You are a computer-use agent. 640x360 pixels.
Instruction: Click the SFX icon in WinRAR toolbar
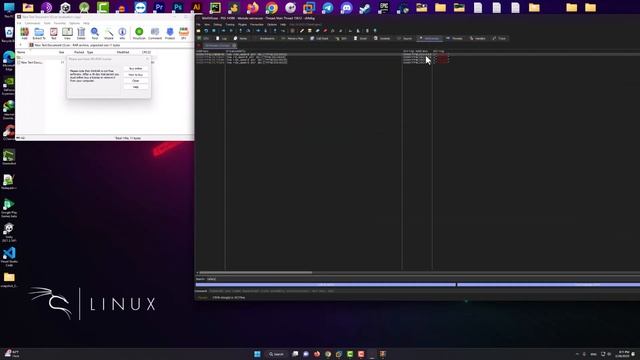click(x=184, y=33)
